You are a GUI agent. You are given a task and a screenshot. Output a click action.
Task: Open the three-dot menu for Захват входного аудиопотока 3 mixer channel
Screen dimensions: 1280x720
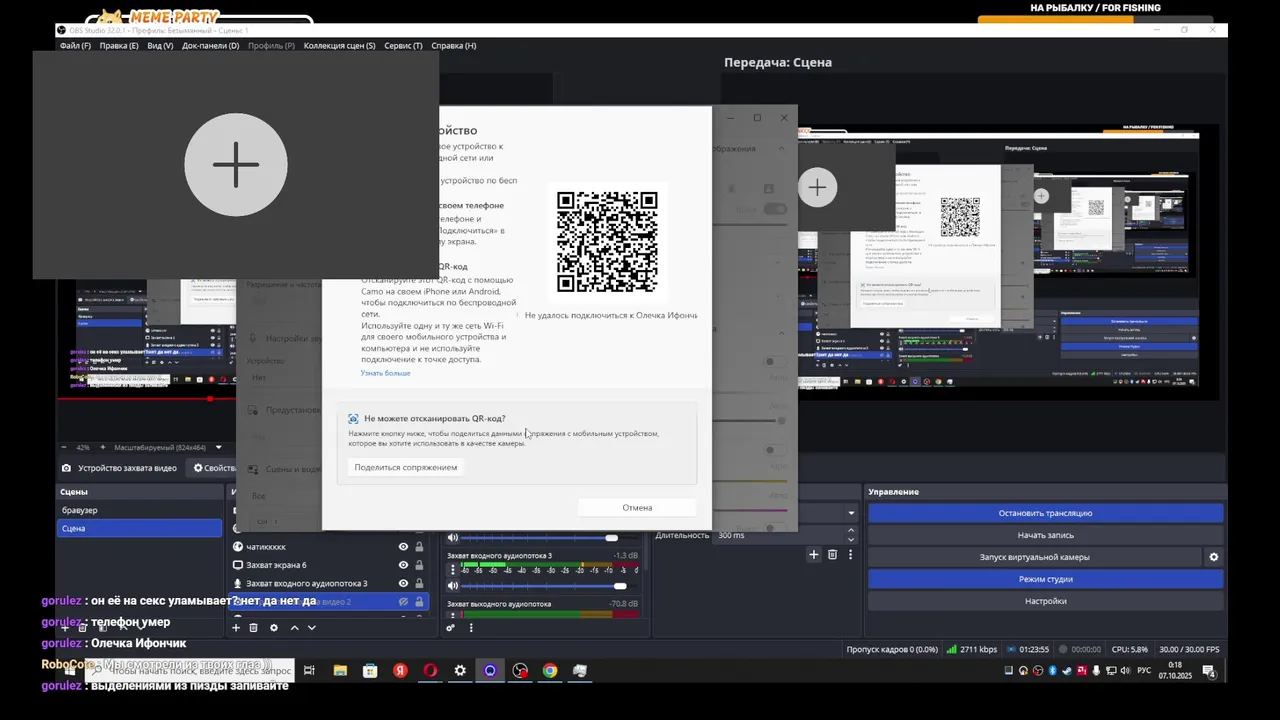tap(453, 570)
